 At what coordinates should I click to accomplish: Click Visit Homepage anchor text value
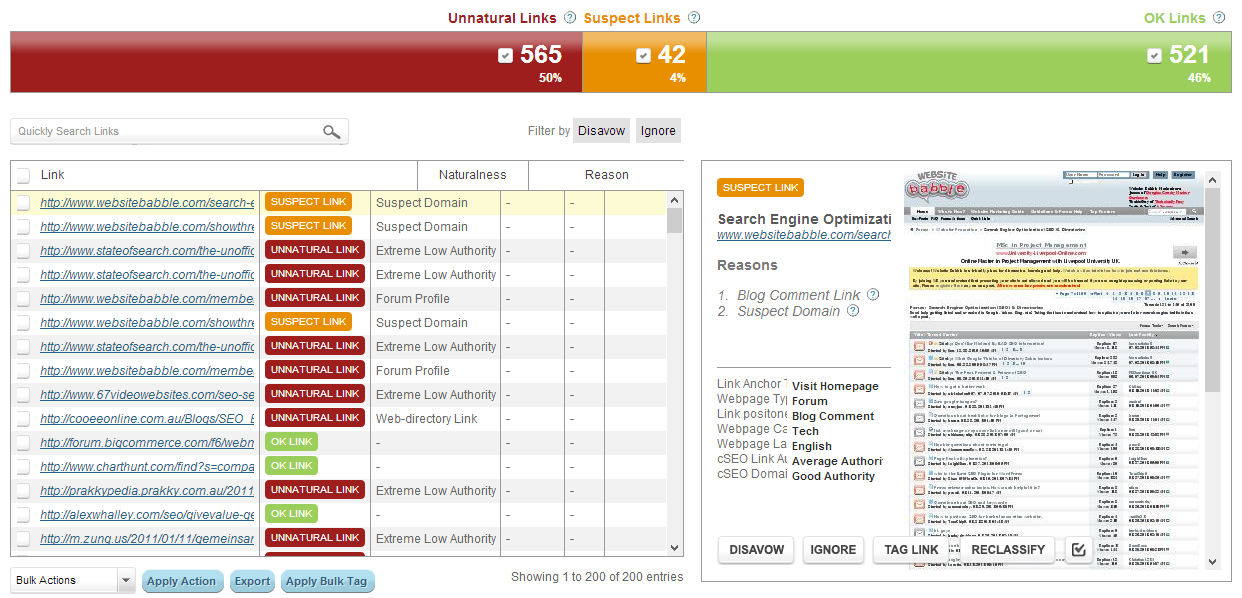tap(835, 386)
